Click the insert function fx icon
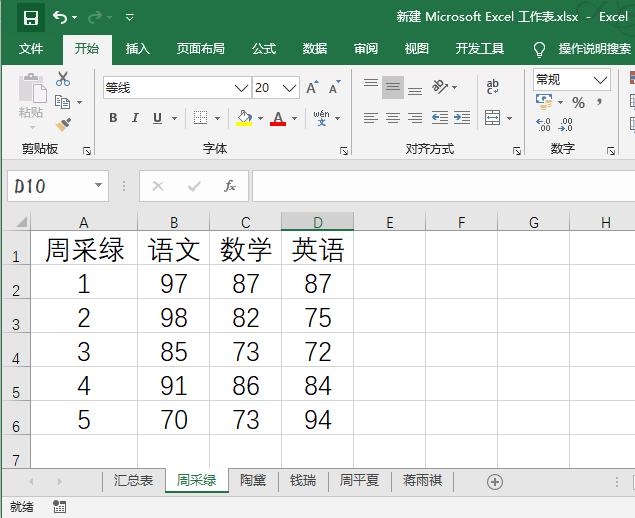 click(230, 186)
